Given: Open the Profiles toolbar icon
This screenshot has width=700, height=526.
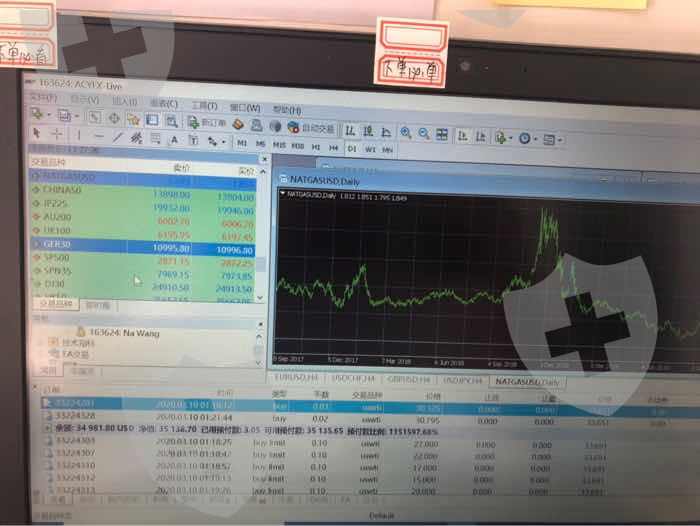Looking at the screenshot, I should 64,116.
